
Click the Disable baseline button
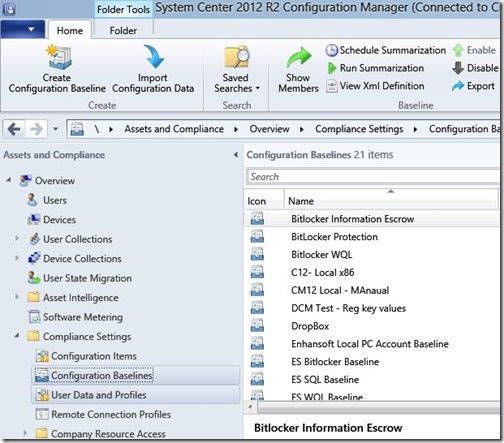click(x=475, y=68)
